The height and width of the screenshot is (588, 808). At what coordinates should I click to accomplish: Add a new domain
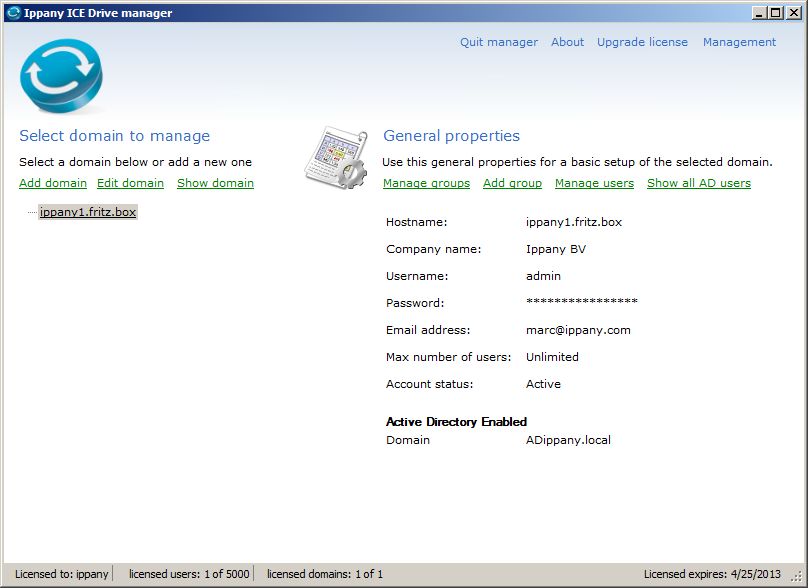click(x=53, y=183)
